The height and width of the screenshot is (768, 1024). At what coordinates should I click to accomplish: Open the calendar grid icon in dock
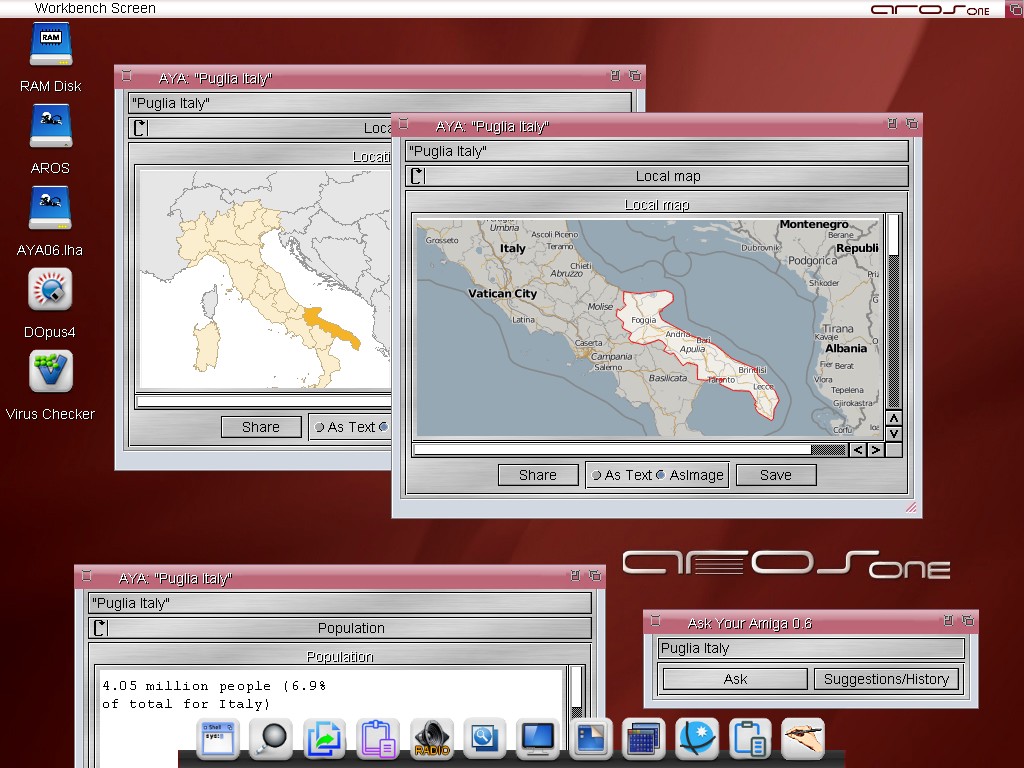click(643, 739)
